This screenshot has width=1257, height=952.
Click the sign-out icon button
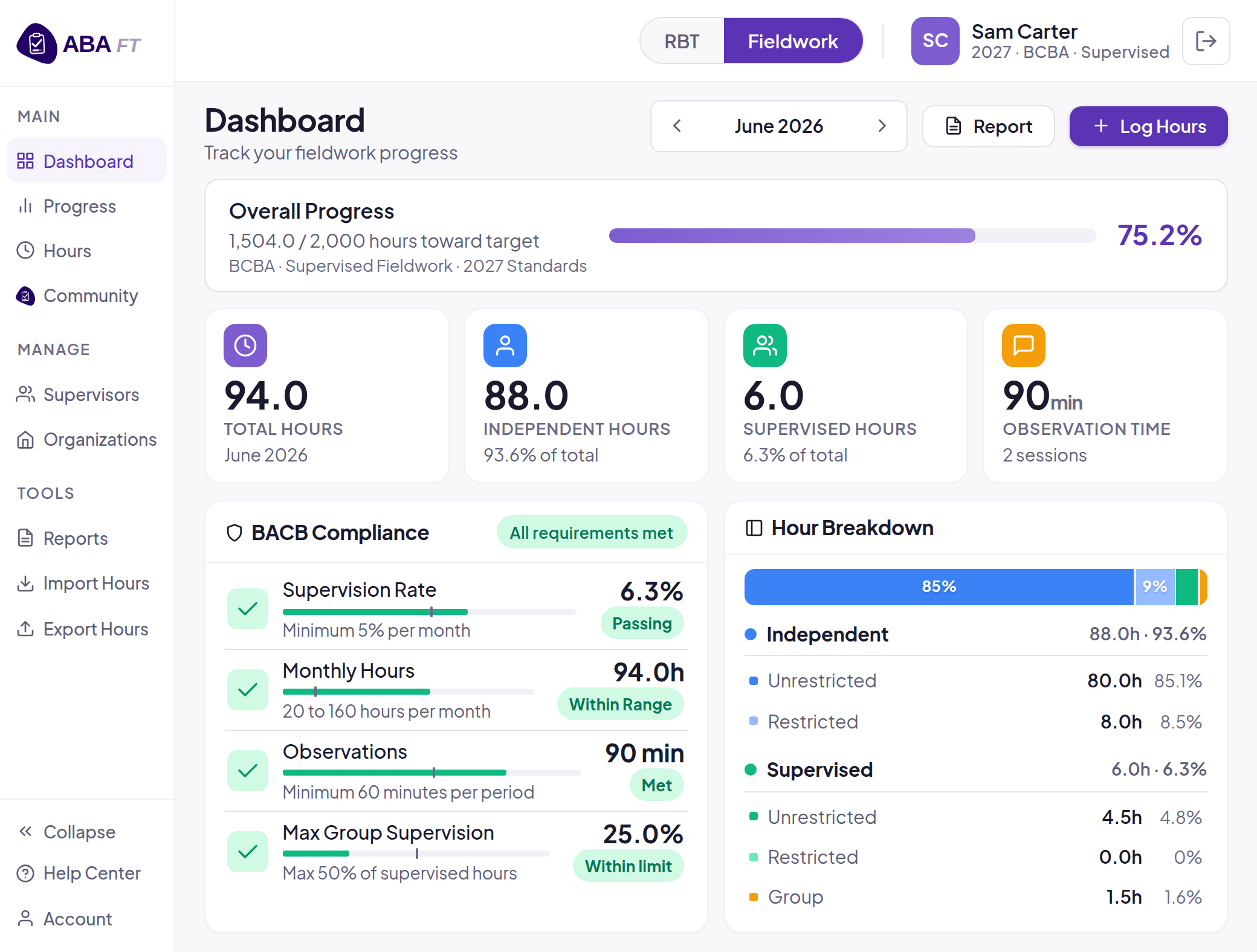[1206, 41]
